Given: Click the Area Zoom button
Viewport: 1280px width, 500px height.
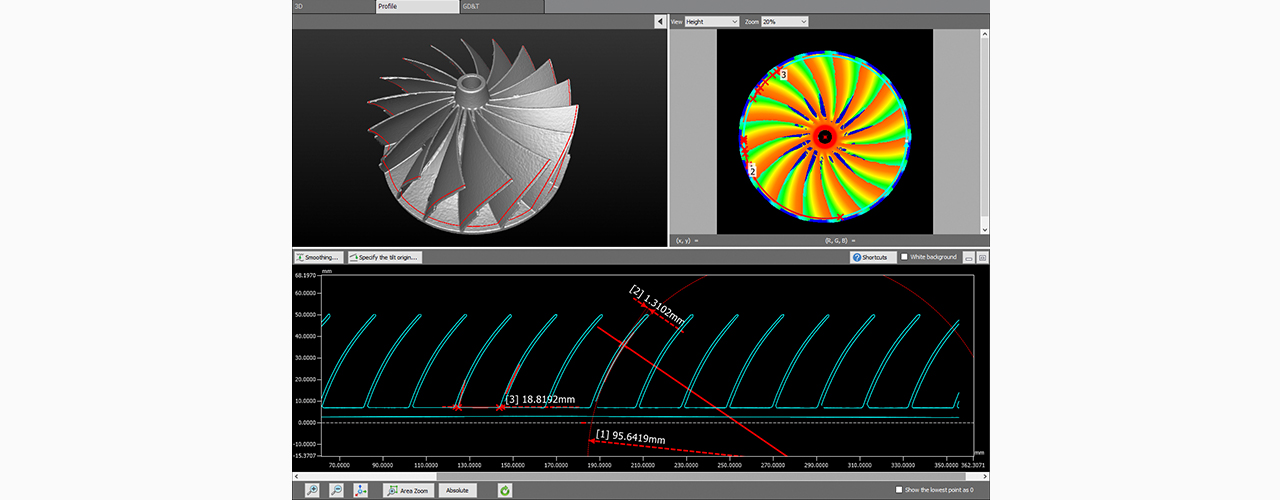Looking at the screenshot, I should click(x=408, y=490).
